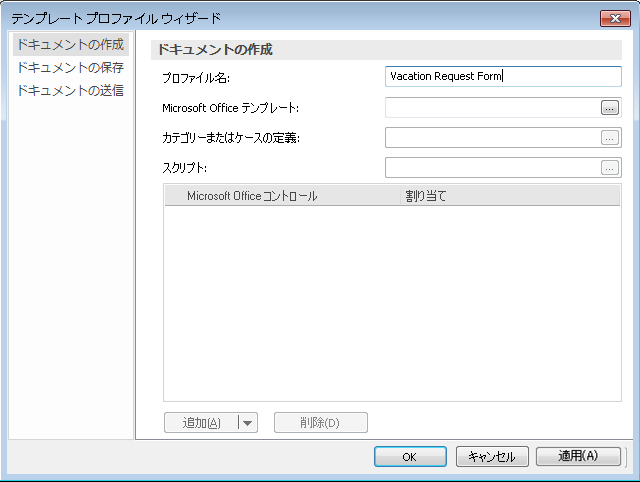
Task: Close the テンプレート プロファイル ウィザード window
Action: [x=615, y=18]
